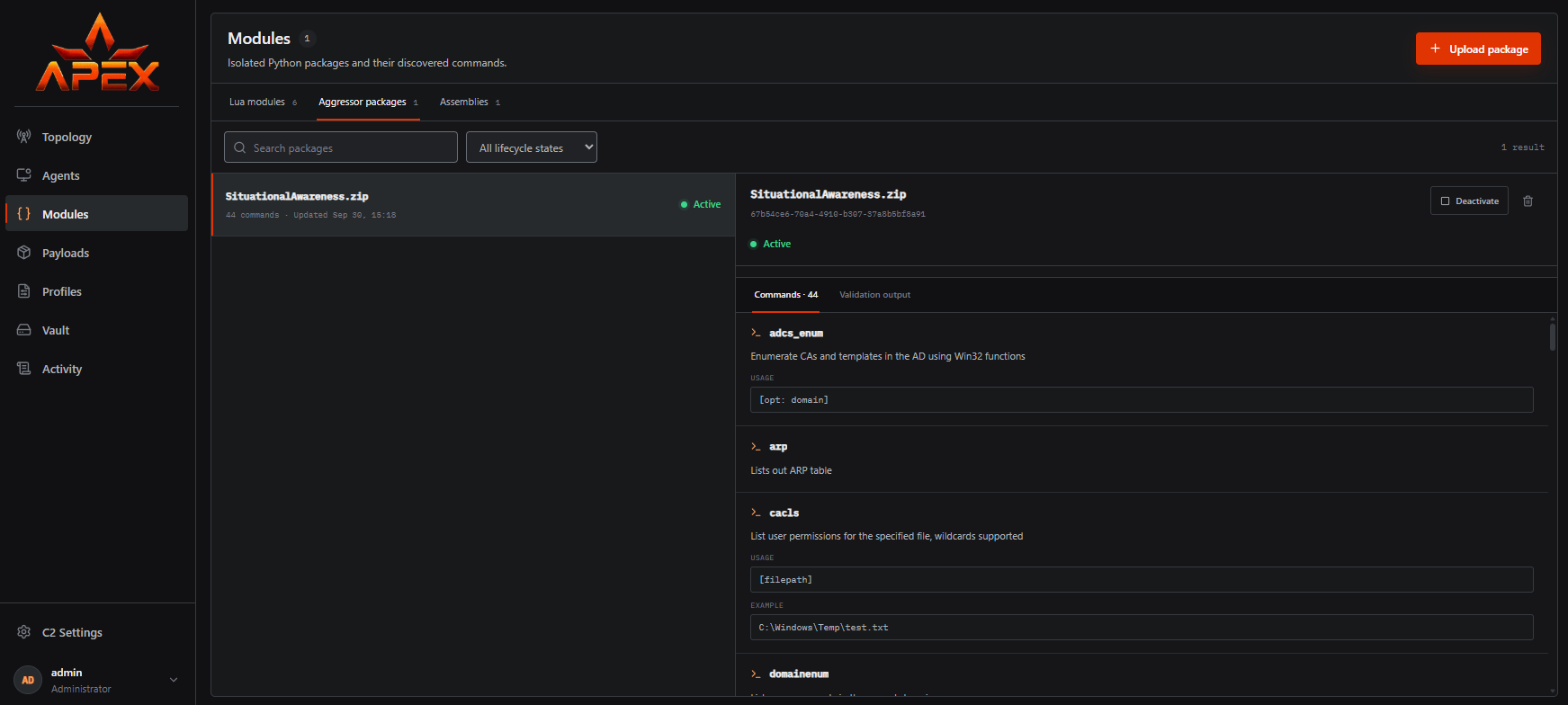Open the All lifecycle states dropdown
Viewport: 1568px width, 705px height.
click(531, 147)
